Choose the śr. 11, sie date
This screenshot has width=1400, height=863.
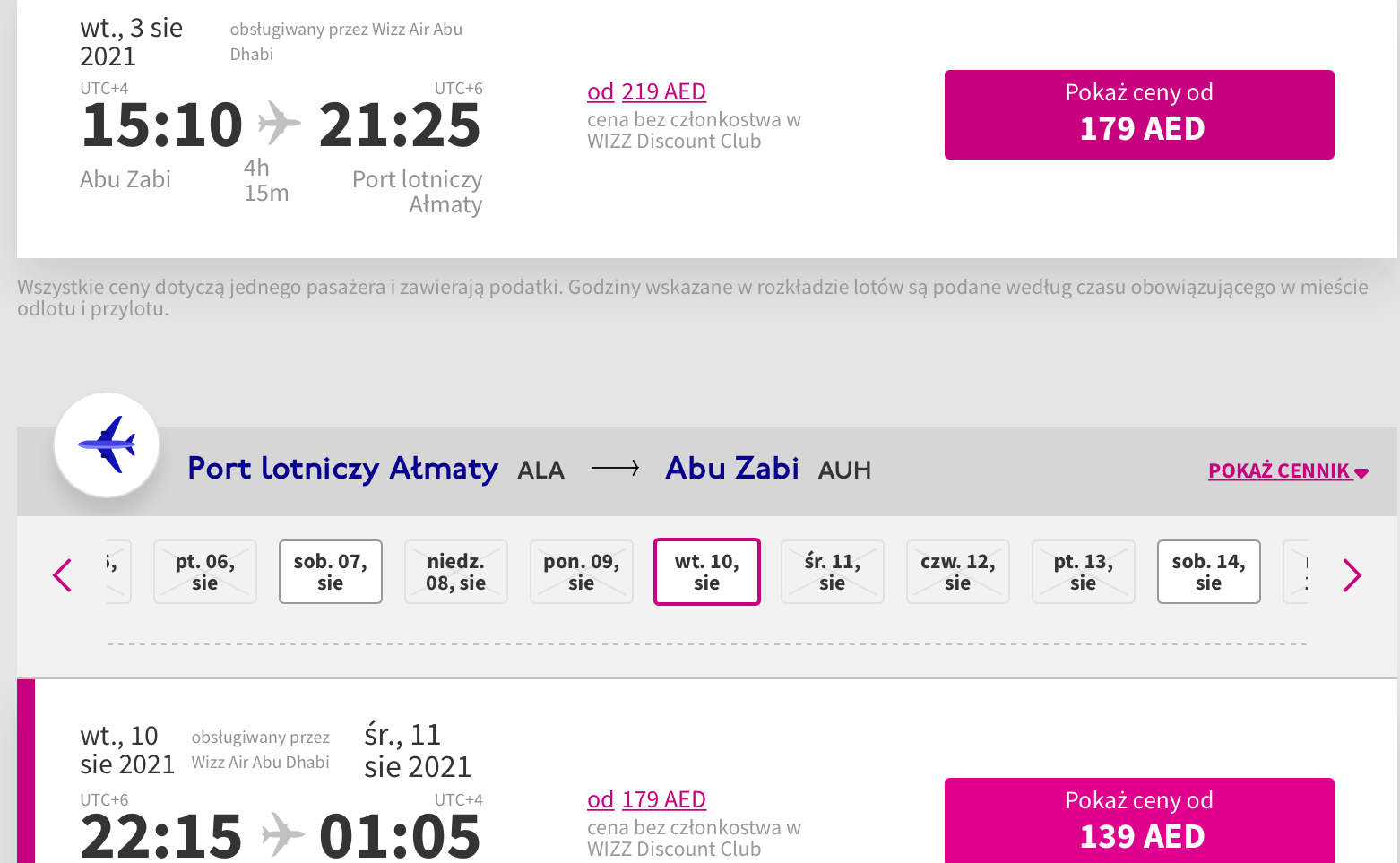(833, 572)
